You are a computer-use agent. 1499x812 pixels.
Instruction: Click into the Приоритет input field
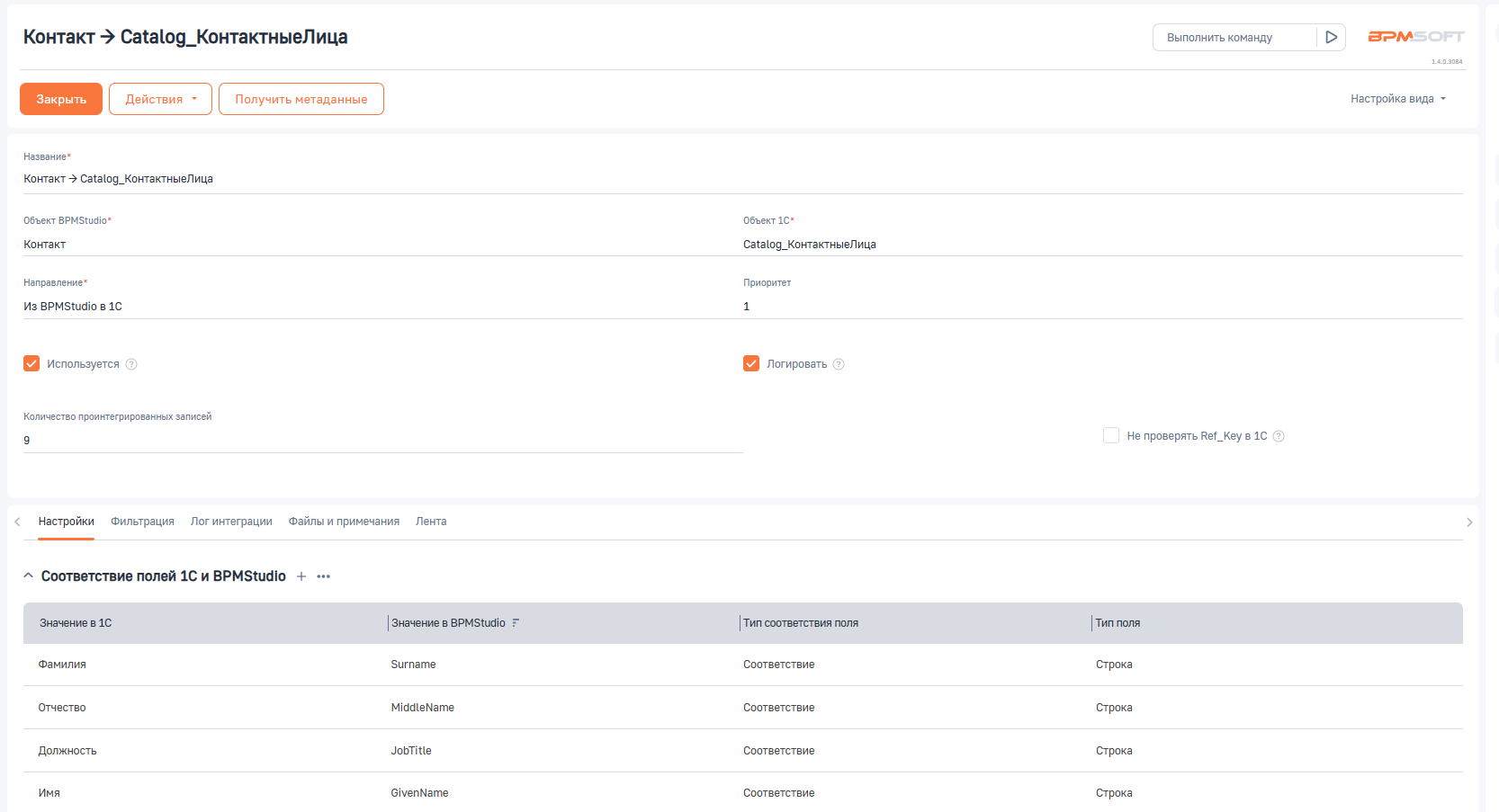(1102, 307)
